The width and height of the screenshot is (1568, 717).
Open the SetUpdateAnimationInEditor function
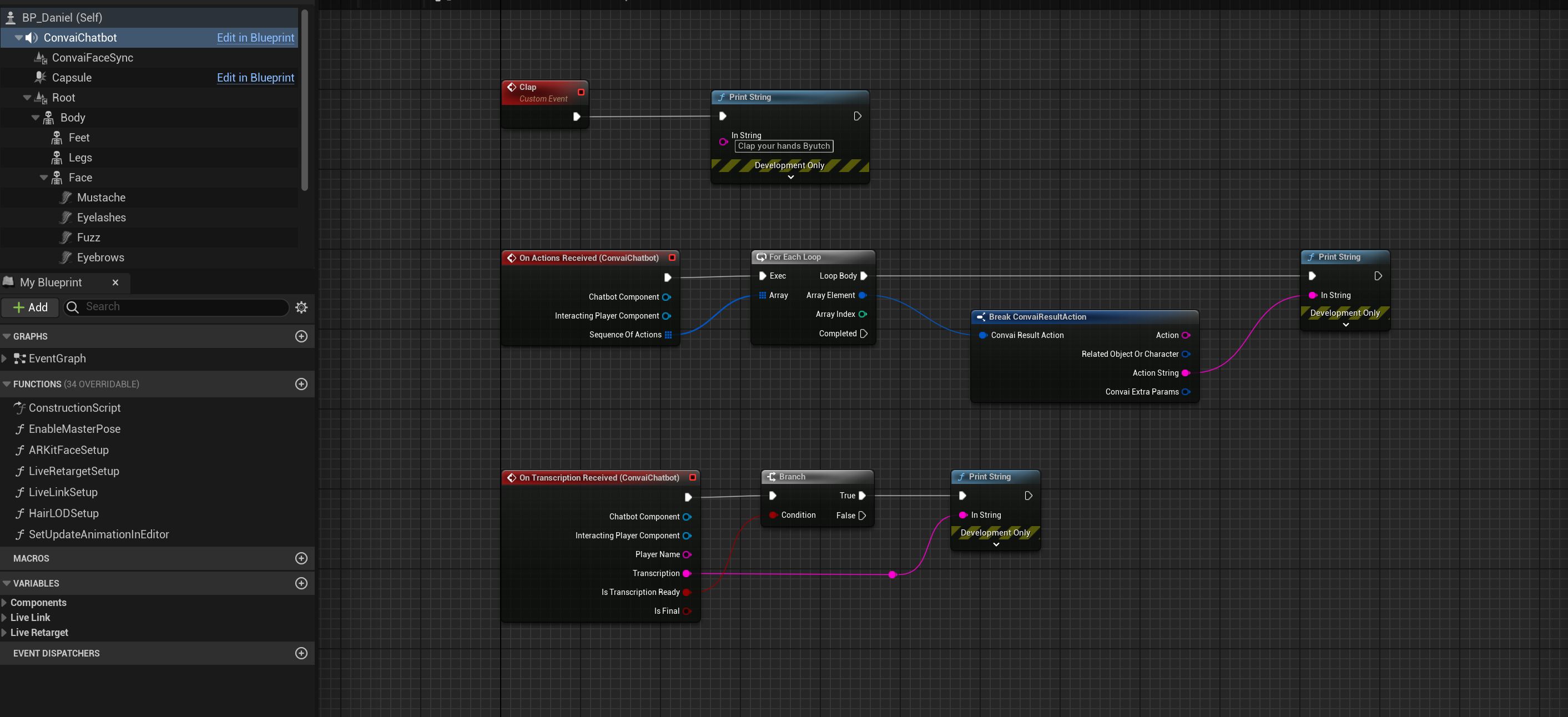pos(99,534)
